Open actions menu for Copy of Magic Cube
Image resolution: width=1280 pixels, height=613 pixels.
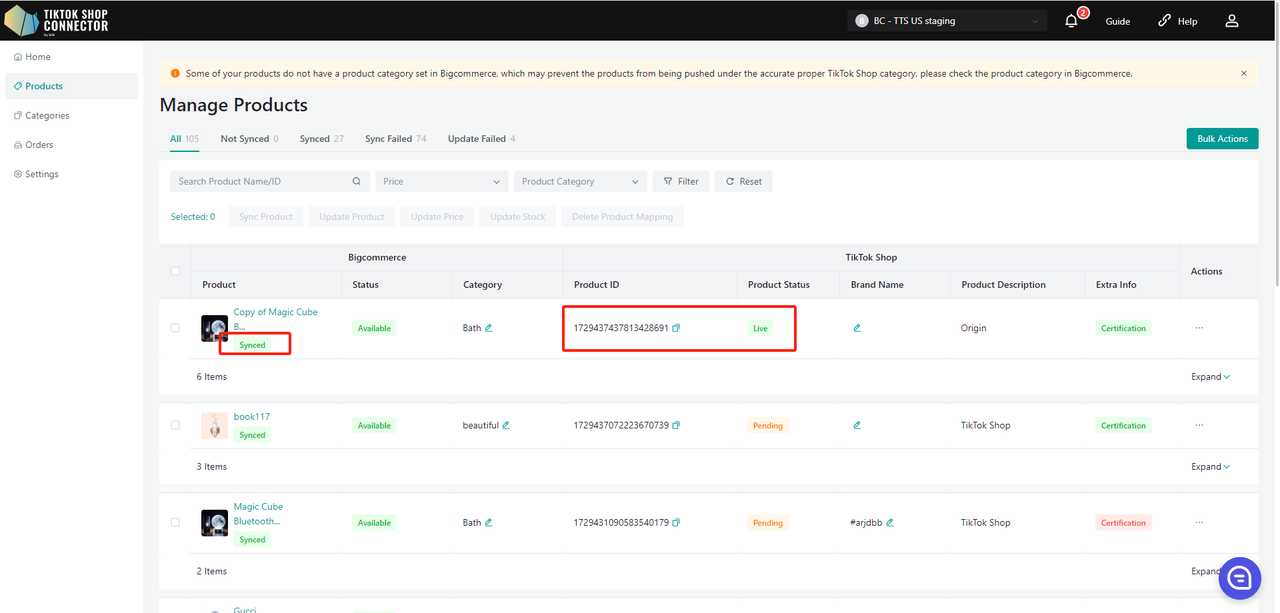1199,328
